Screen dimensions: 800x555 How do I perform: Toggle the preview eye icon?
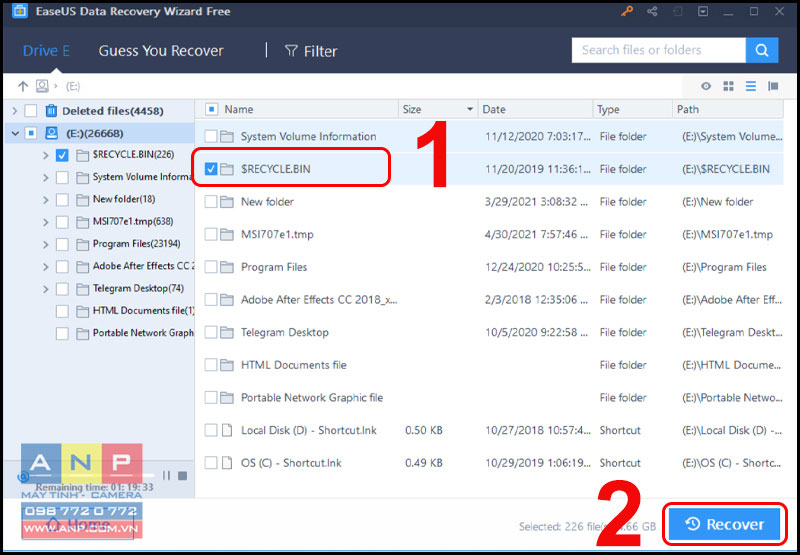pos(706,86)
